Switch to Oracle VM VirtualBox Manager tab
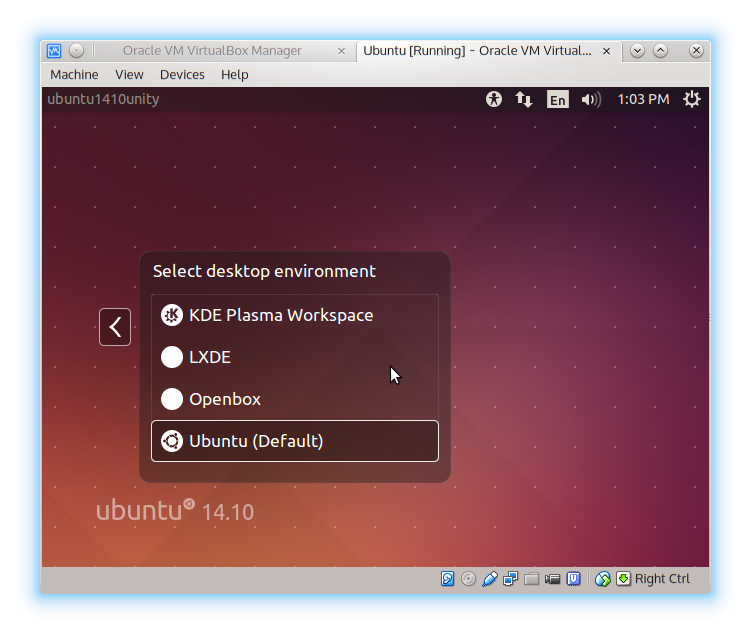The width and height of the screenshot is (751, 634). 211,50
